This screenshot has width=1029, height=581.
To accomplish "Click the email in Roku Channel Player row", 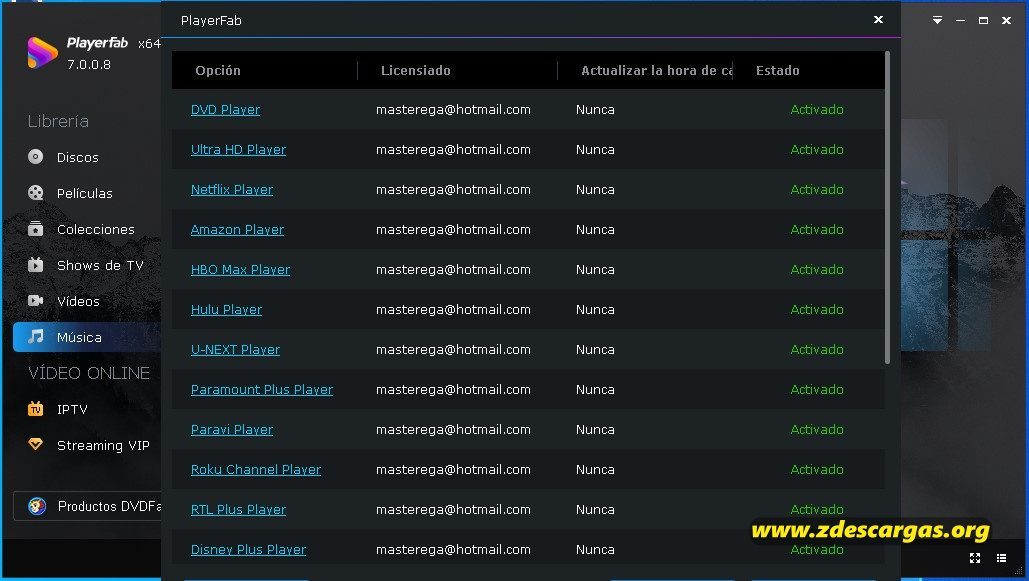I will point(453,470).
